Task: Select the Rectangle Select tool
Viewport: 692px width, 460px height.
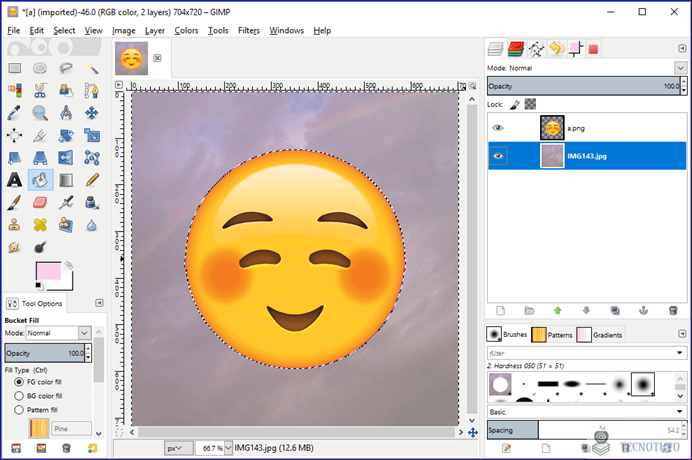Action: pos(15,68)
